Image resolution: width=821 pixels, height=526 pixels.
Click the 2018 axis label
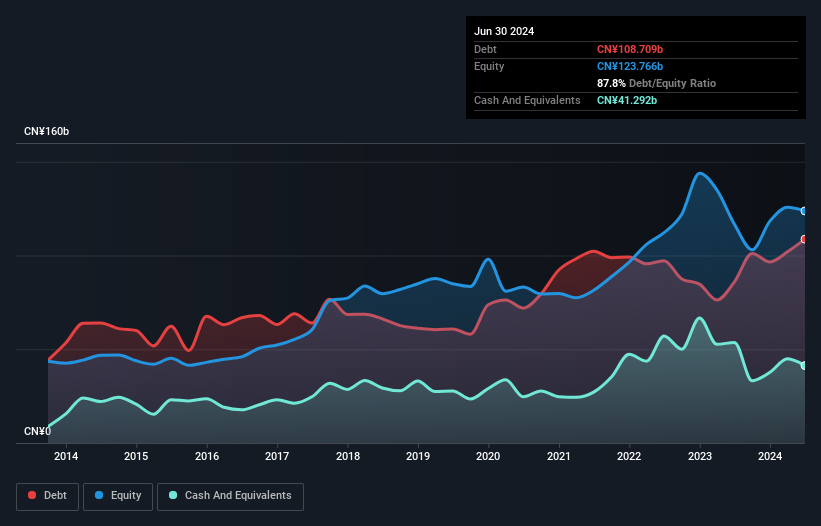tap(348, 456)
